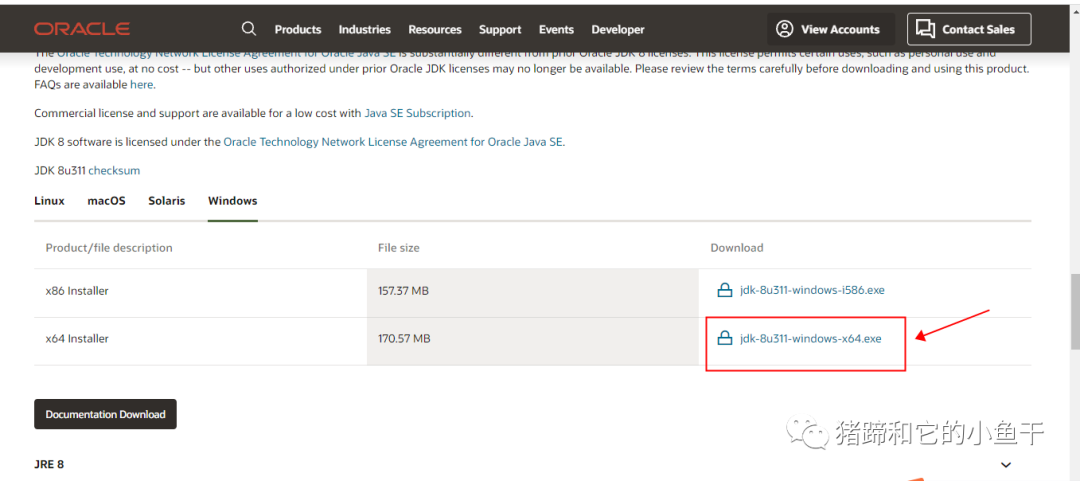Open the Industries menu

[364, 30]
